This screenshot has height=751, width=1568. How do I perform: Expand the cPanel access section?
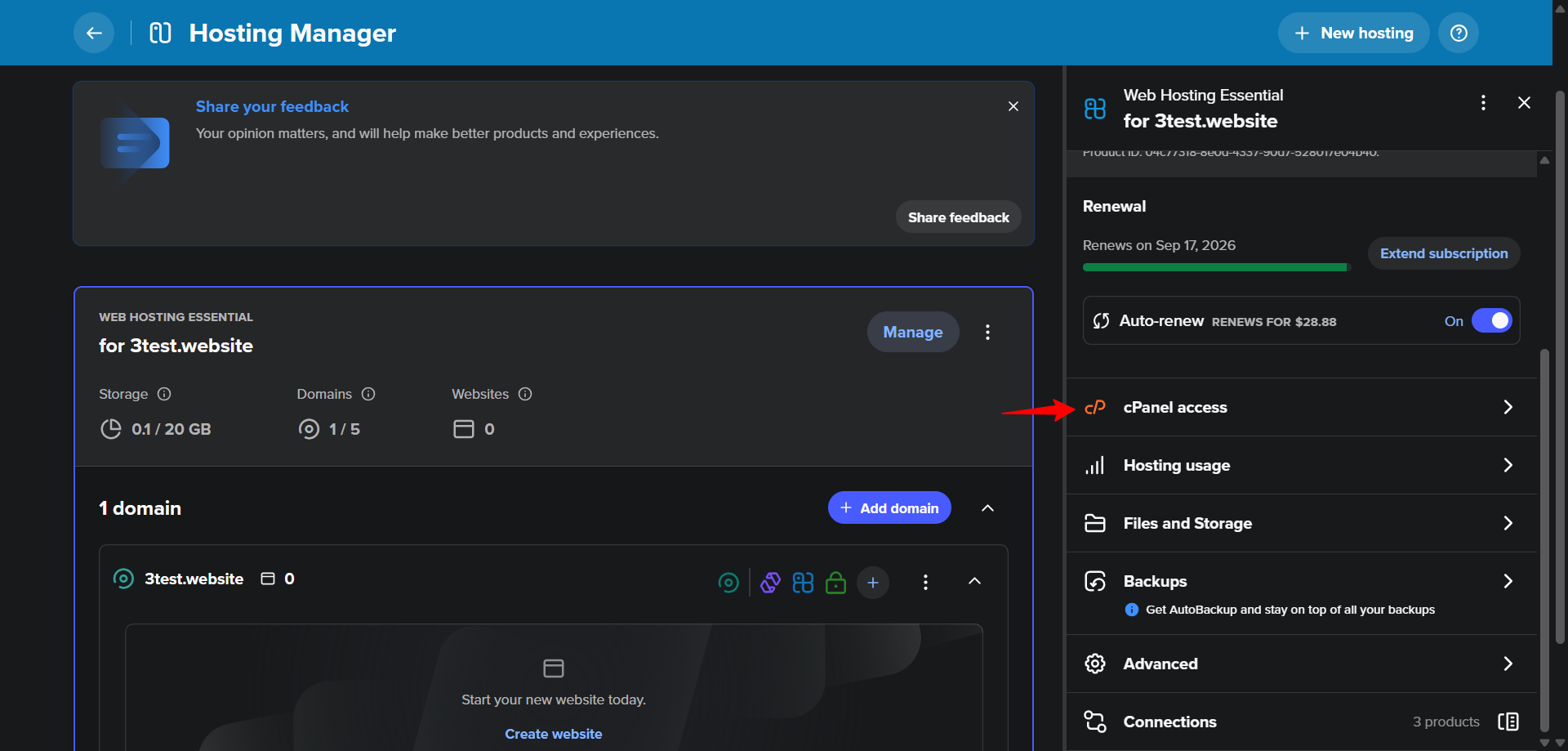click(x=1301, y=407)
